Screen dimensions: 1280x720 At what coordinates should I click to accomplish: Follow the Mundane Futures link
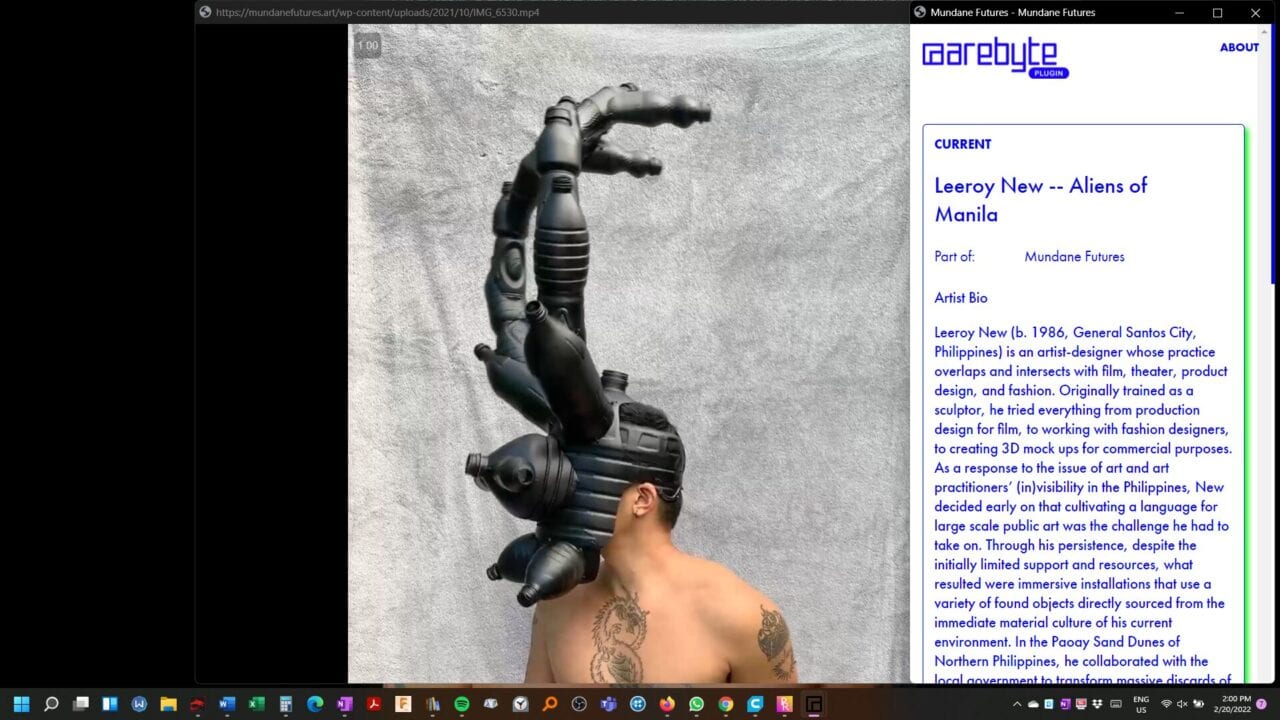click(x=1074, y=257)
